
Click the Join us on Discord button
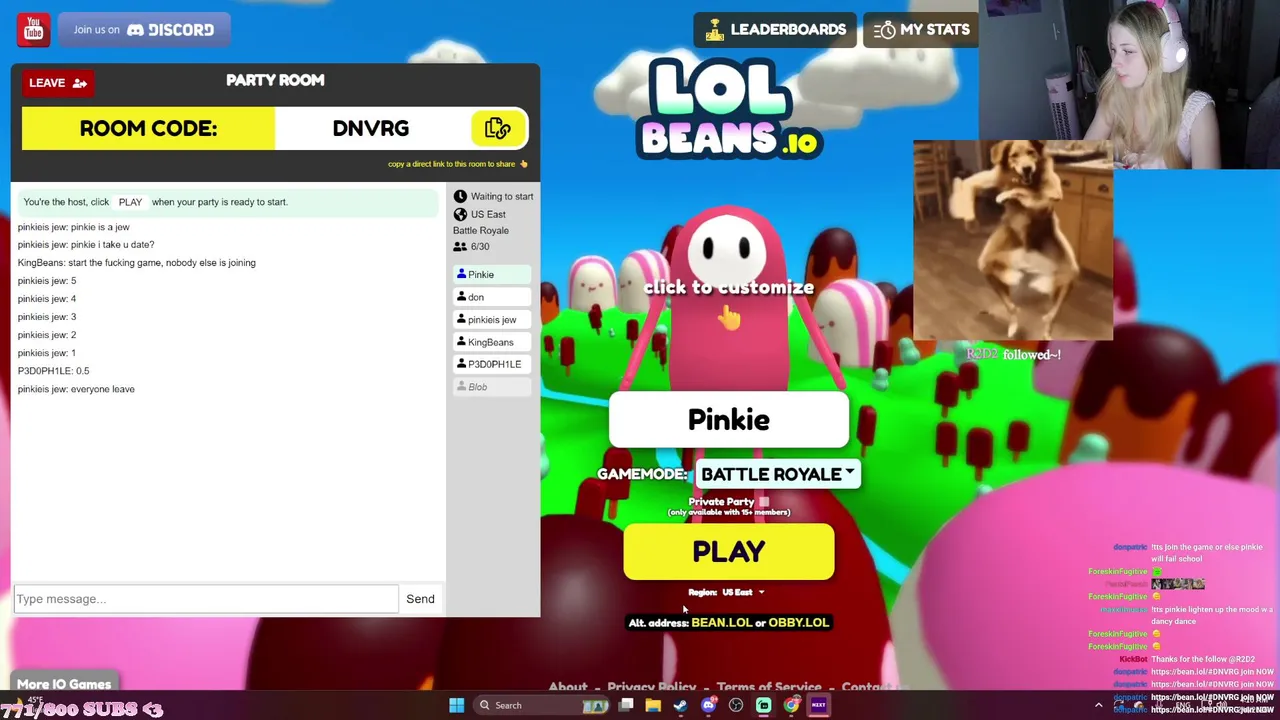pyautogui.click(x=144, y=29)
